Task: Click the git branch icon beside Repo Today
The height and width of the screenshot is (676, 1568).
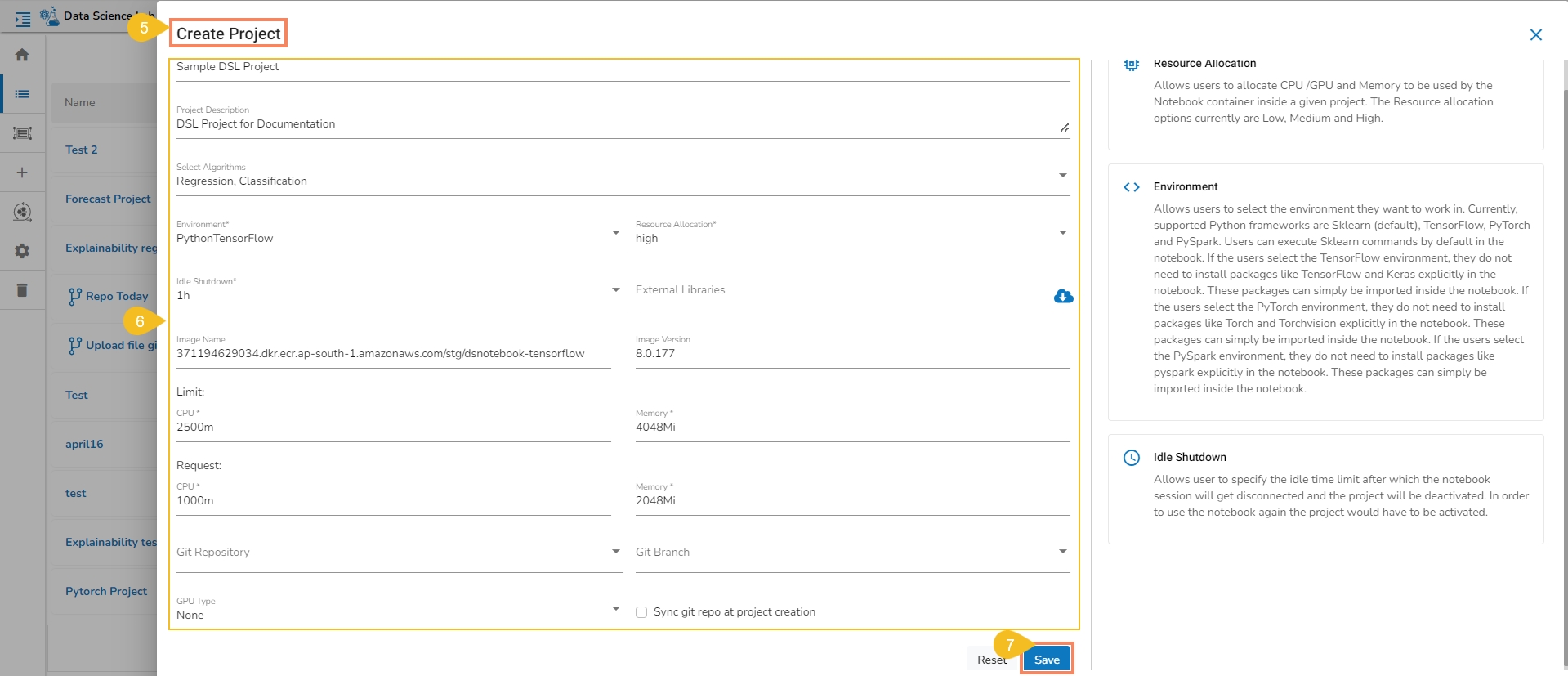Action: 75,297
